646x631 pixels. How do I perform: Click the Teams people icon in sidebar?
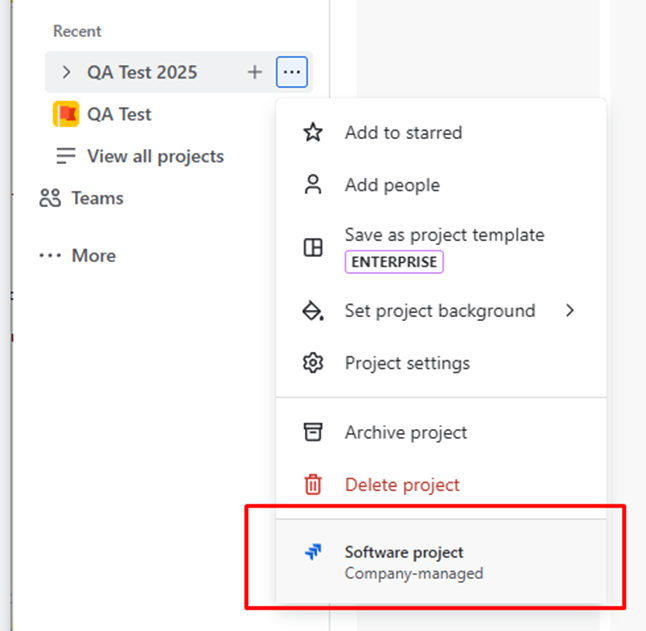[x=50, y=198]
